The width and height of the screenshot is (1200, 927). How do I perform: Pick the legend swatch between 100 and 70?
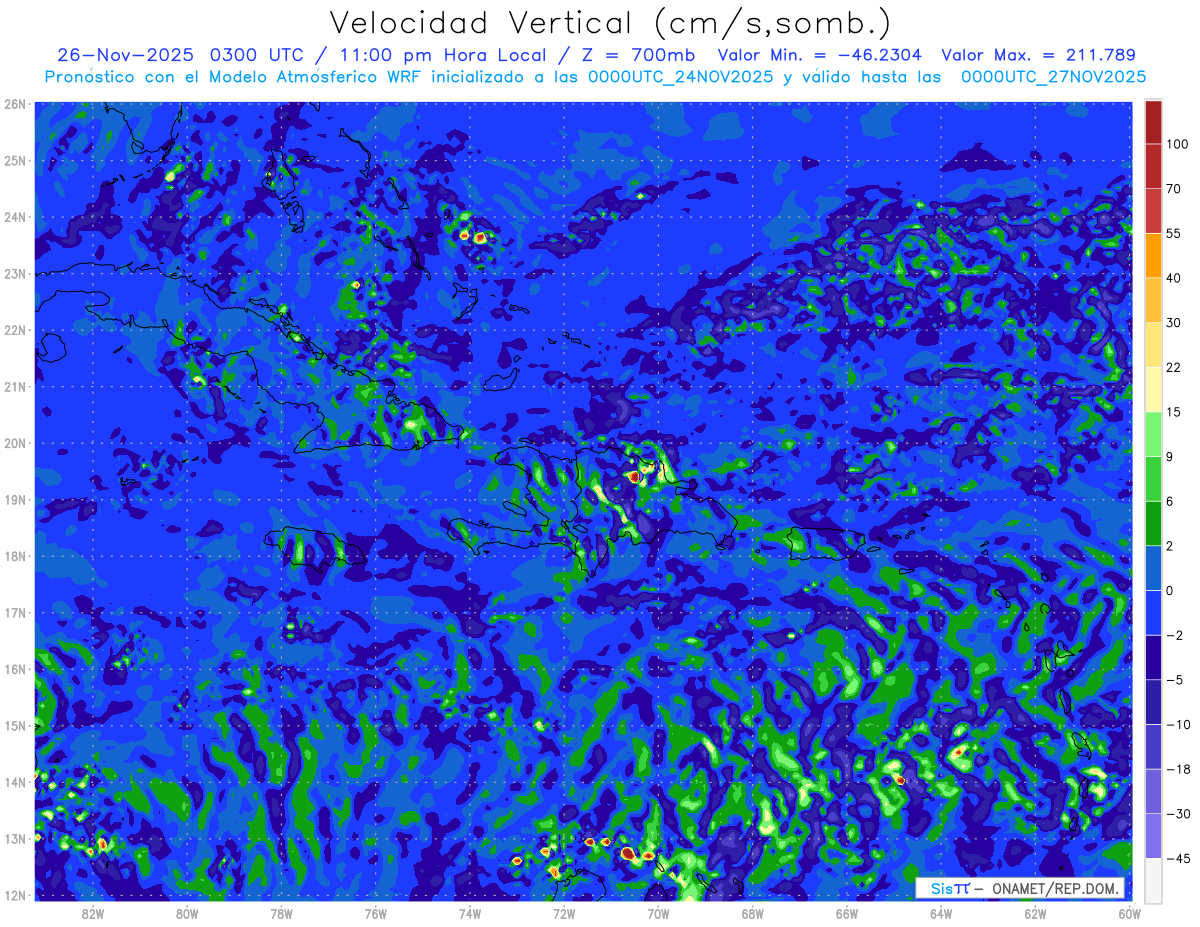pos(1153,166)
